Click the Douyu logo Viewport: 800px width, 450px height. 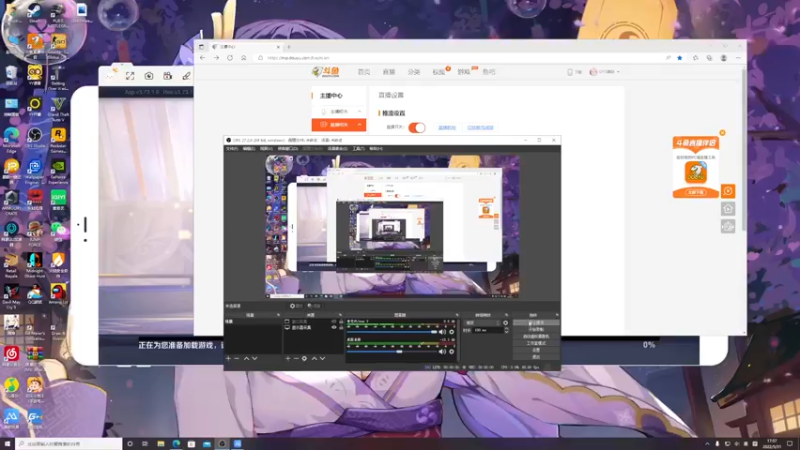(326, 72)
